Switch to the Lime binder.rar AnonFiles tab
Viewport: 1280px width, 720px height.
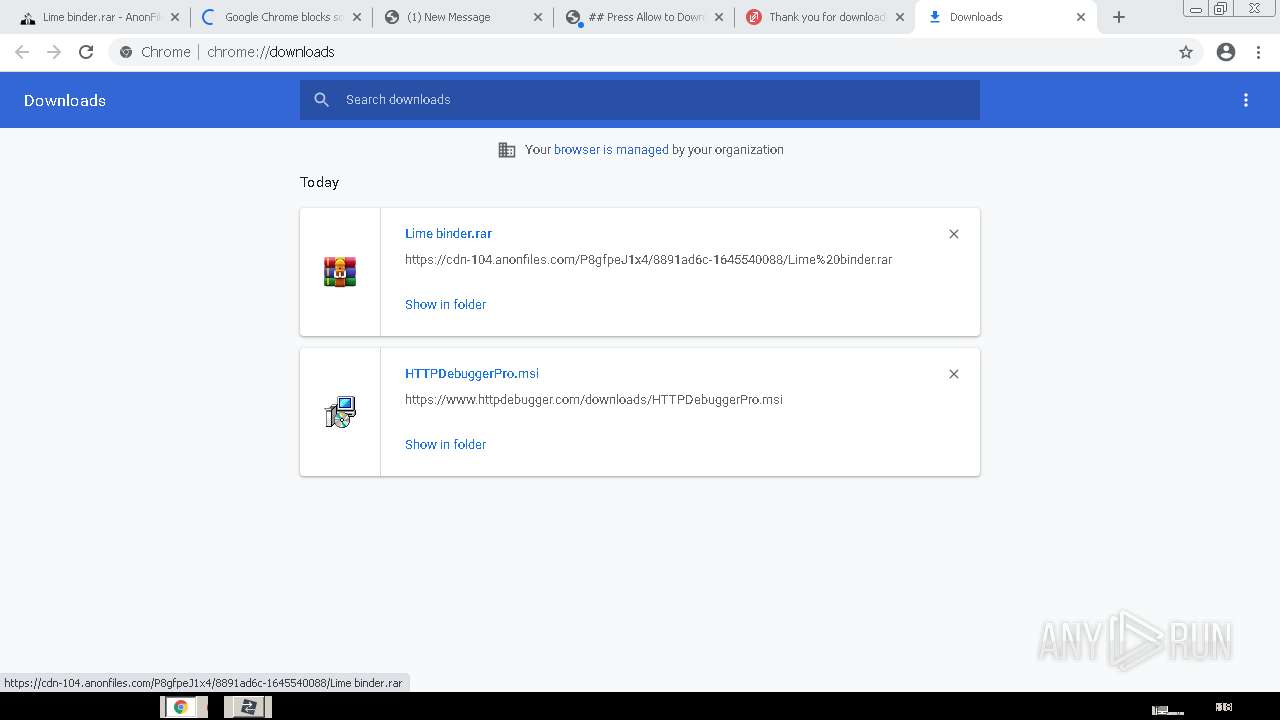click(95, 17)
